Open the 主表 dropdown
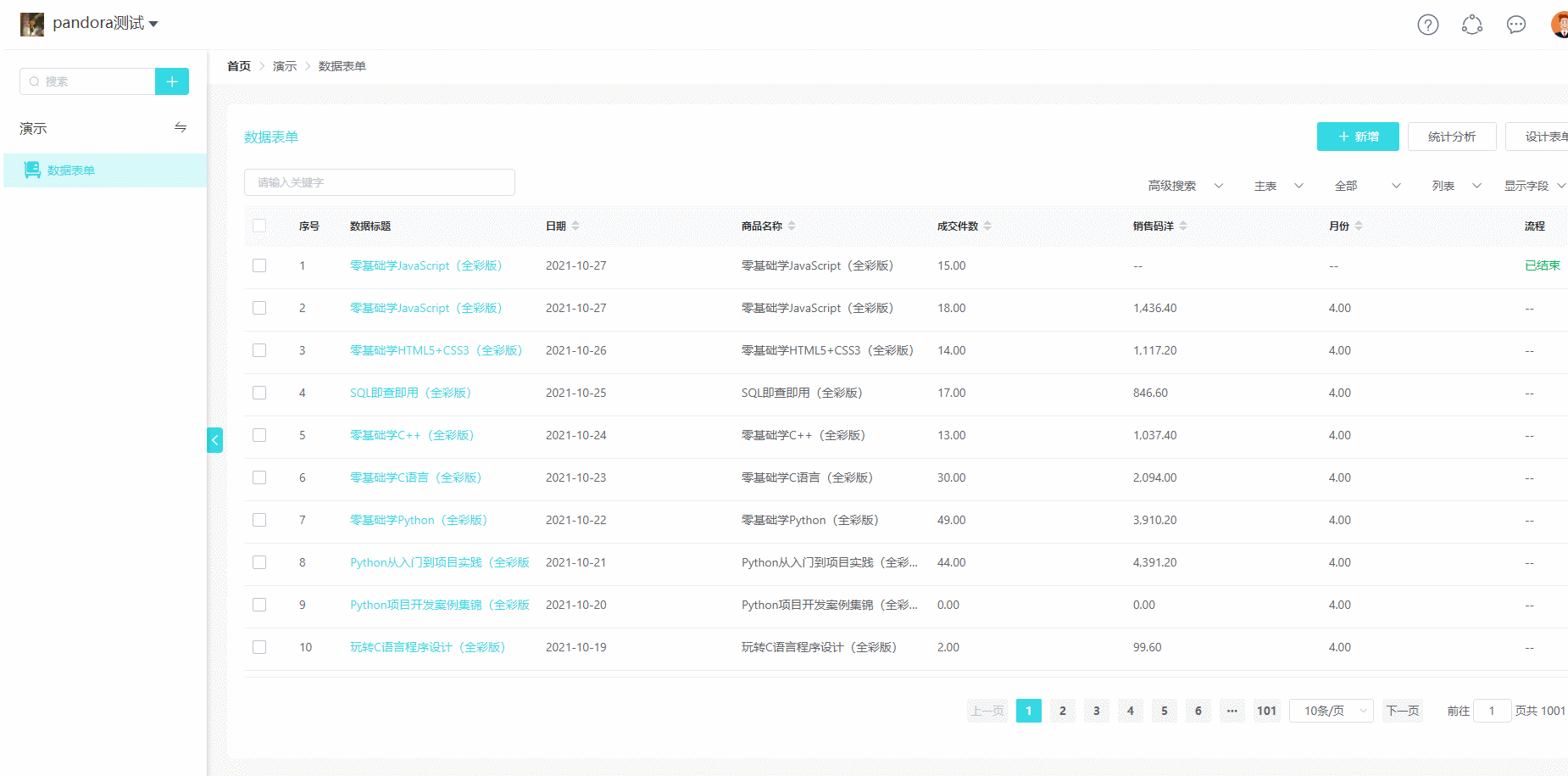The width and height of the screenshot is (1568, 776). tap(1278, 186)
